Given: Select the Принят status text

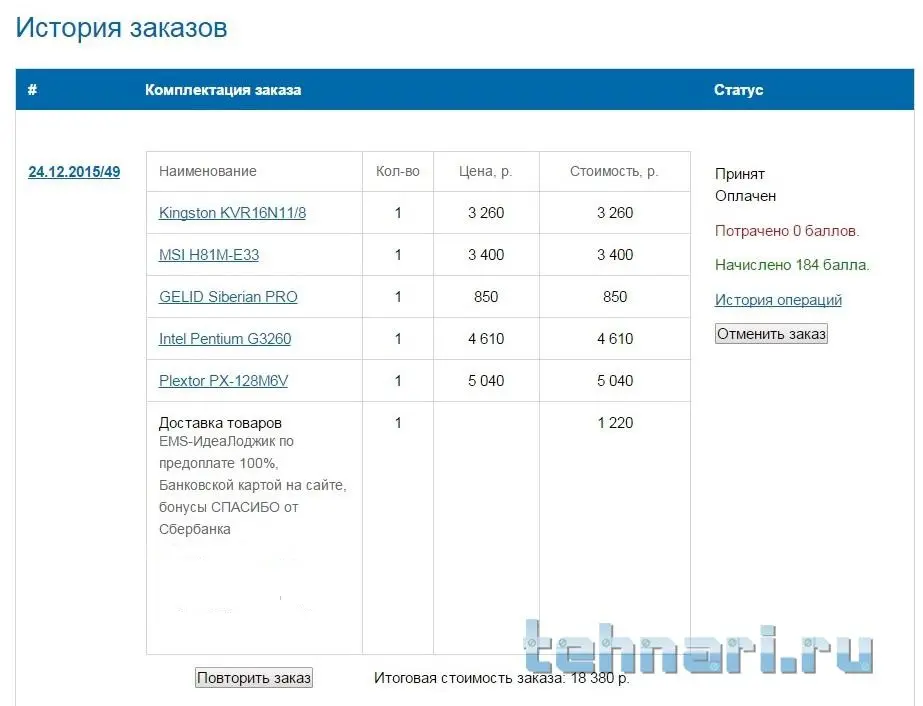Looking at the screenshot, I should pyautogui.click(x=740, y=174).
